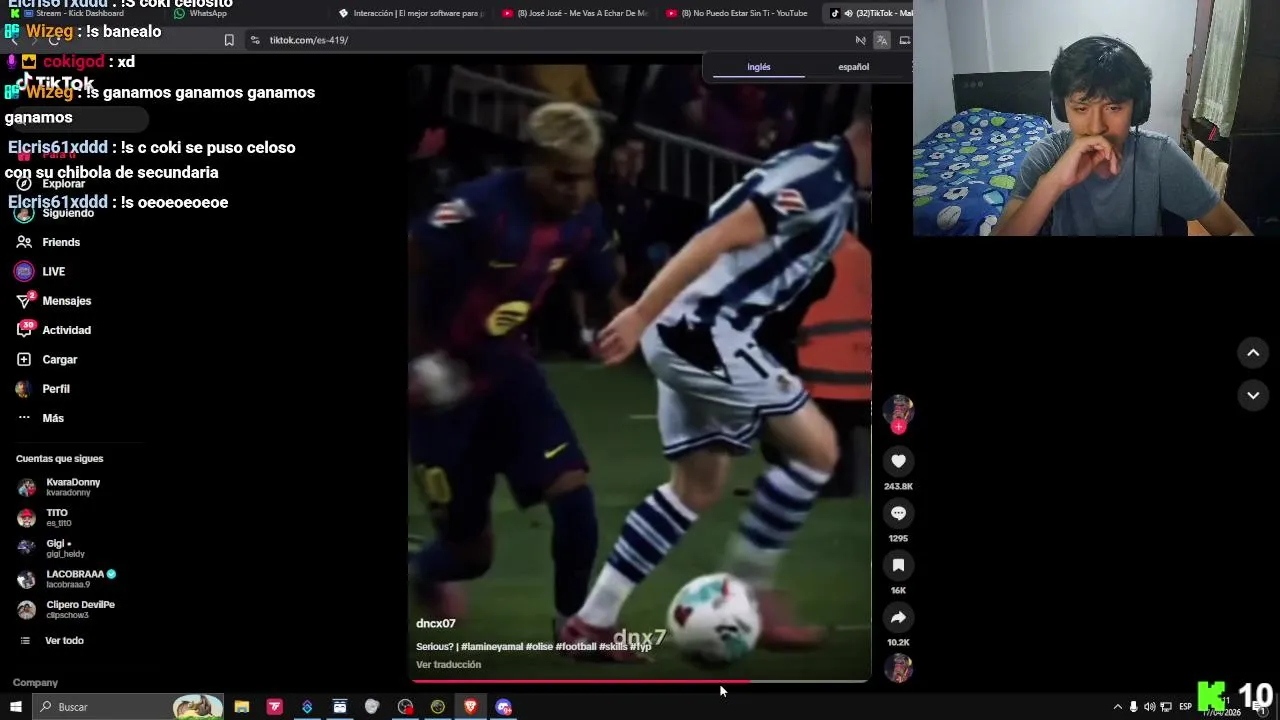The width and height of the screenshot is (1280, 720).
Task: Click the microphone tray icon
Action: pos(1133,707)
